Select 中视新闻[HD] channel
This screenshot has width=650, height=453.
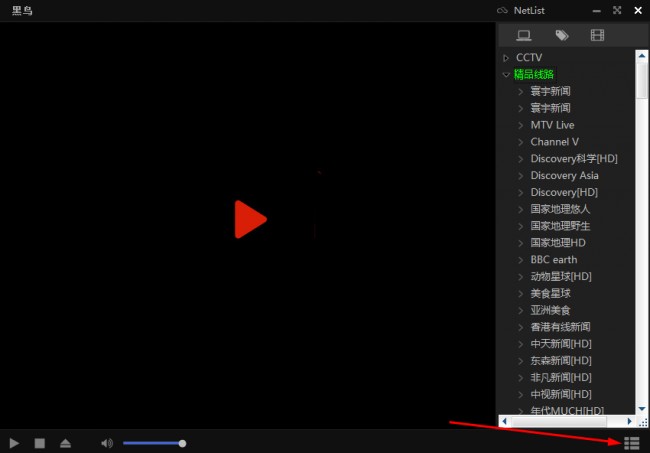click(561, 394)
